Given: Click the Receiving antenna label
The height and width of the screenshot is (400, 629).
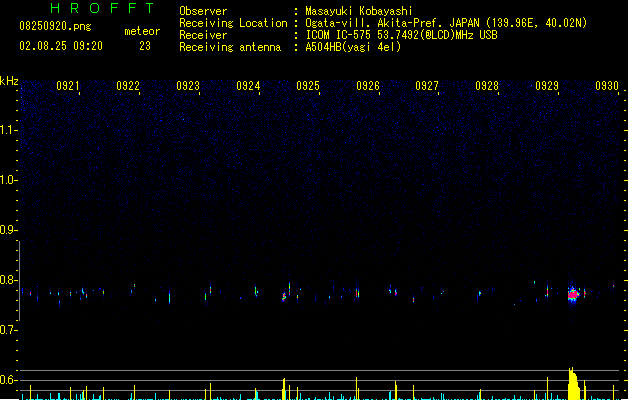Looking at the screenshot, I should pos(230,47).
